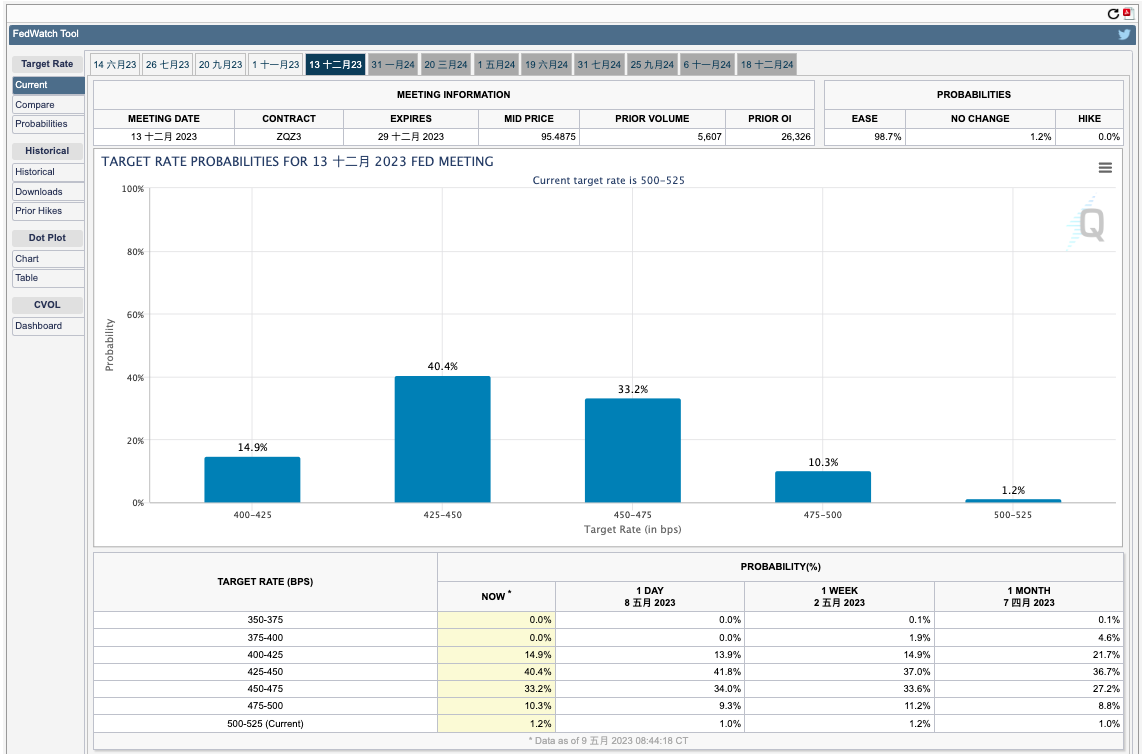Click the 475-500 bar in chart
The image size is (1142, 754).
coord(823,487)
